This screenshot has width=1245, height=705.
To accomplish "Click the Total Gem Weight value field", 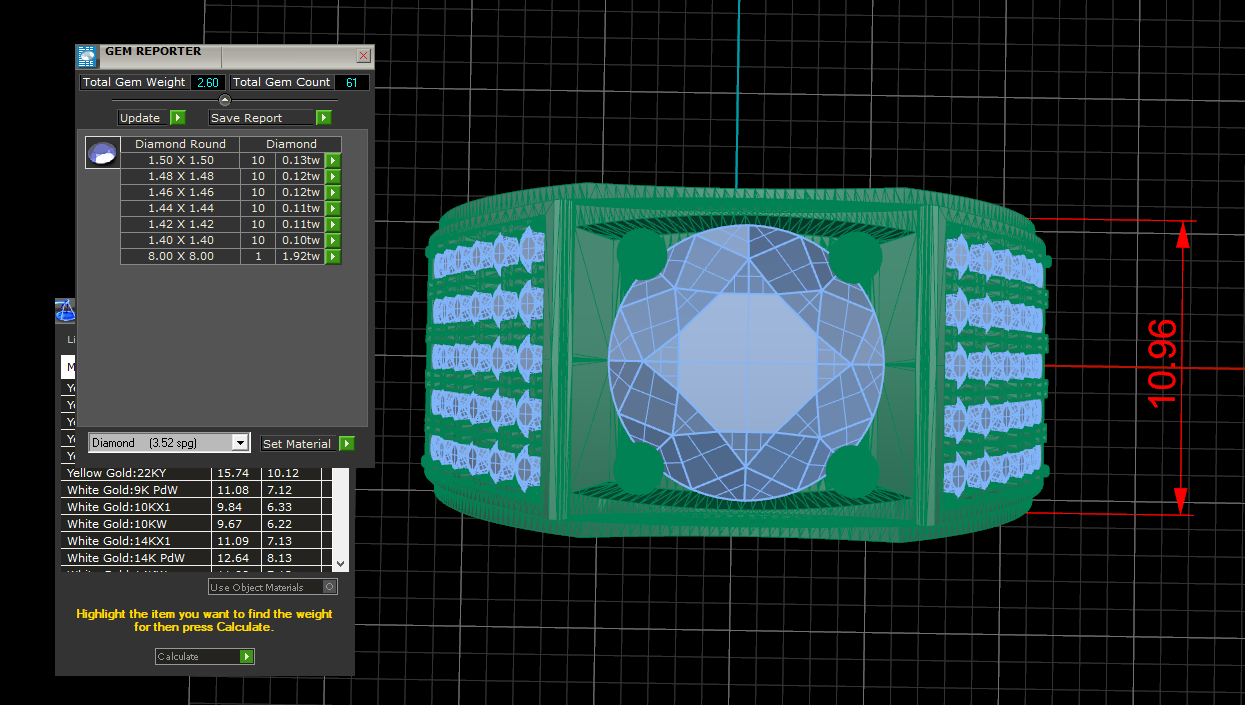I will coord(207,83).
